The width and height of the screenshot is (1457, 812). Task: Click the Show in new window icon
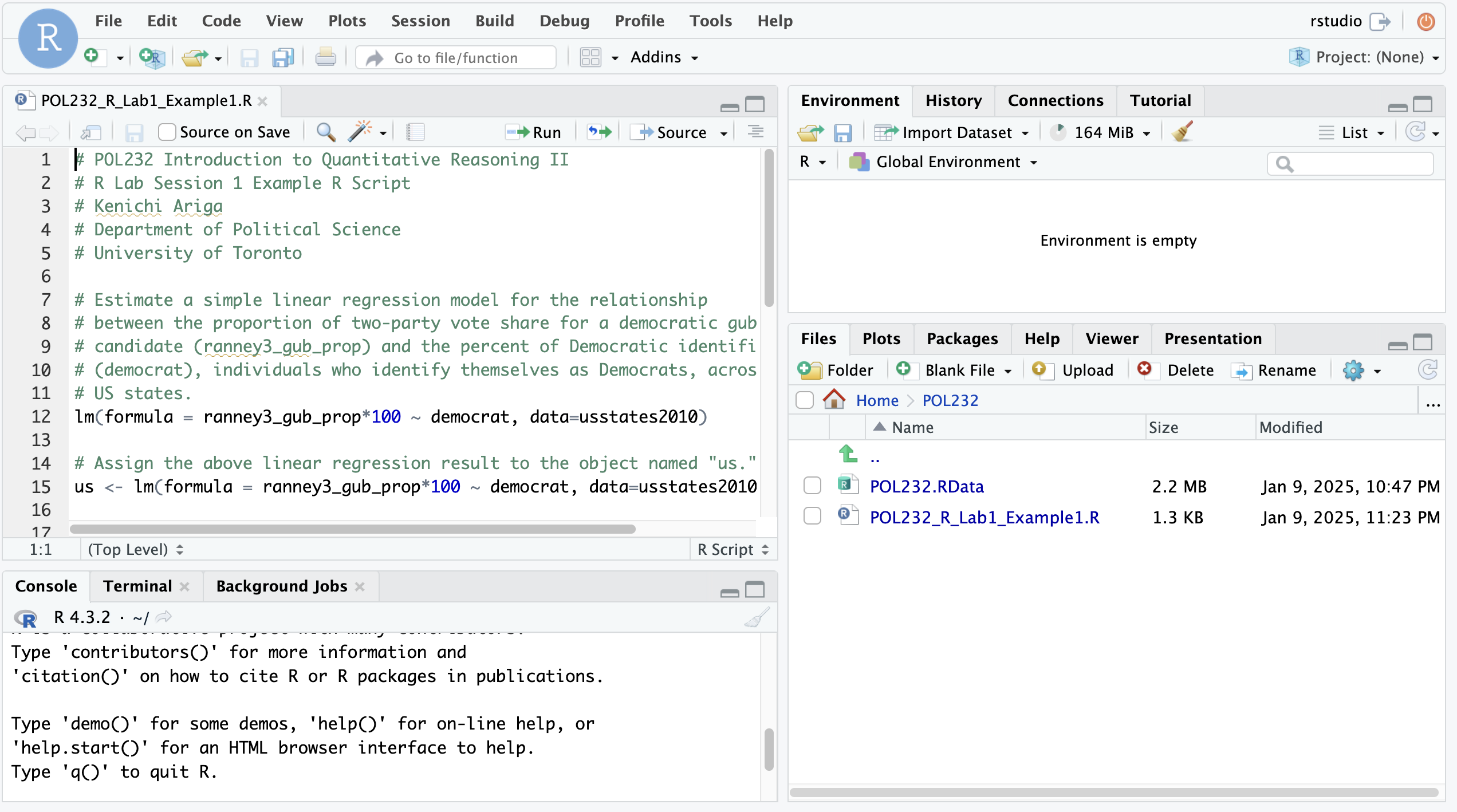[x=91, y=132]
